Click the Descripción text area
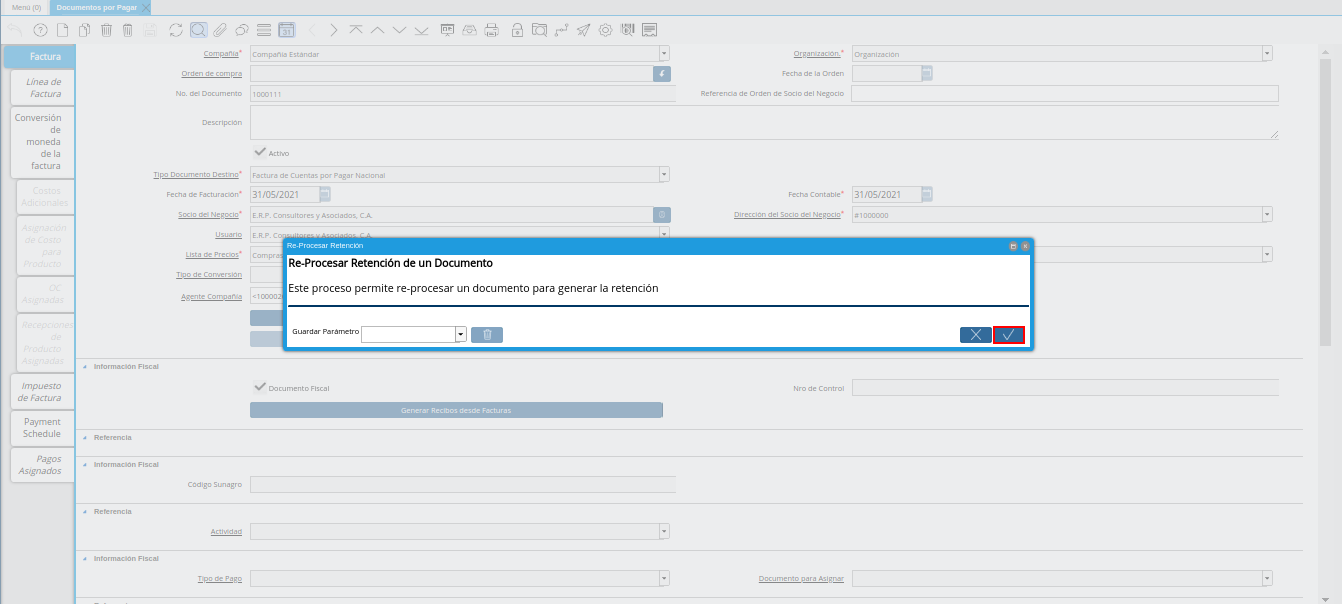The image size is (1342, 604). click(x=764, y=122)
